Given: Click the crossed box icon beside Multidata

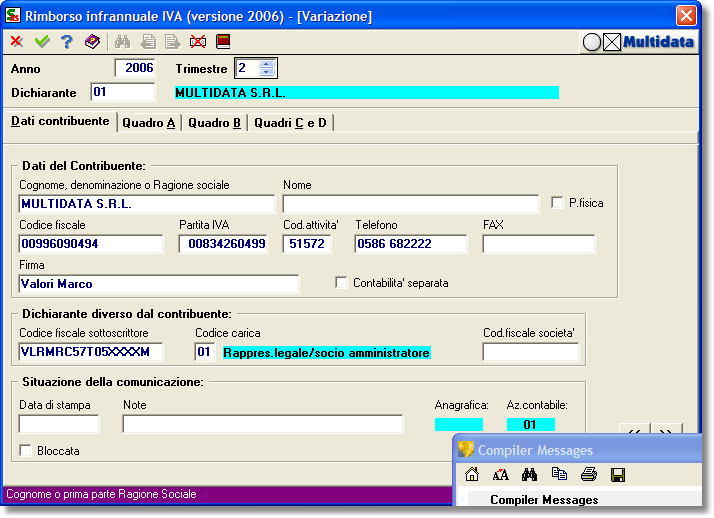Looking at the screenshot, I should 612,42.
